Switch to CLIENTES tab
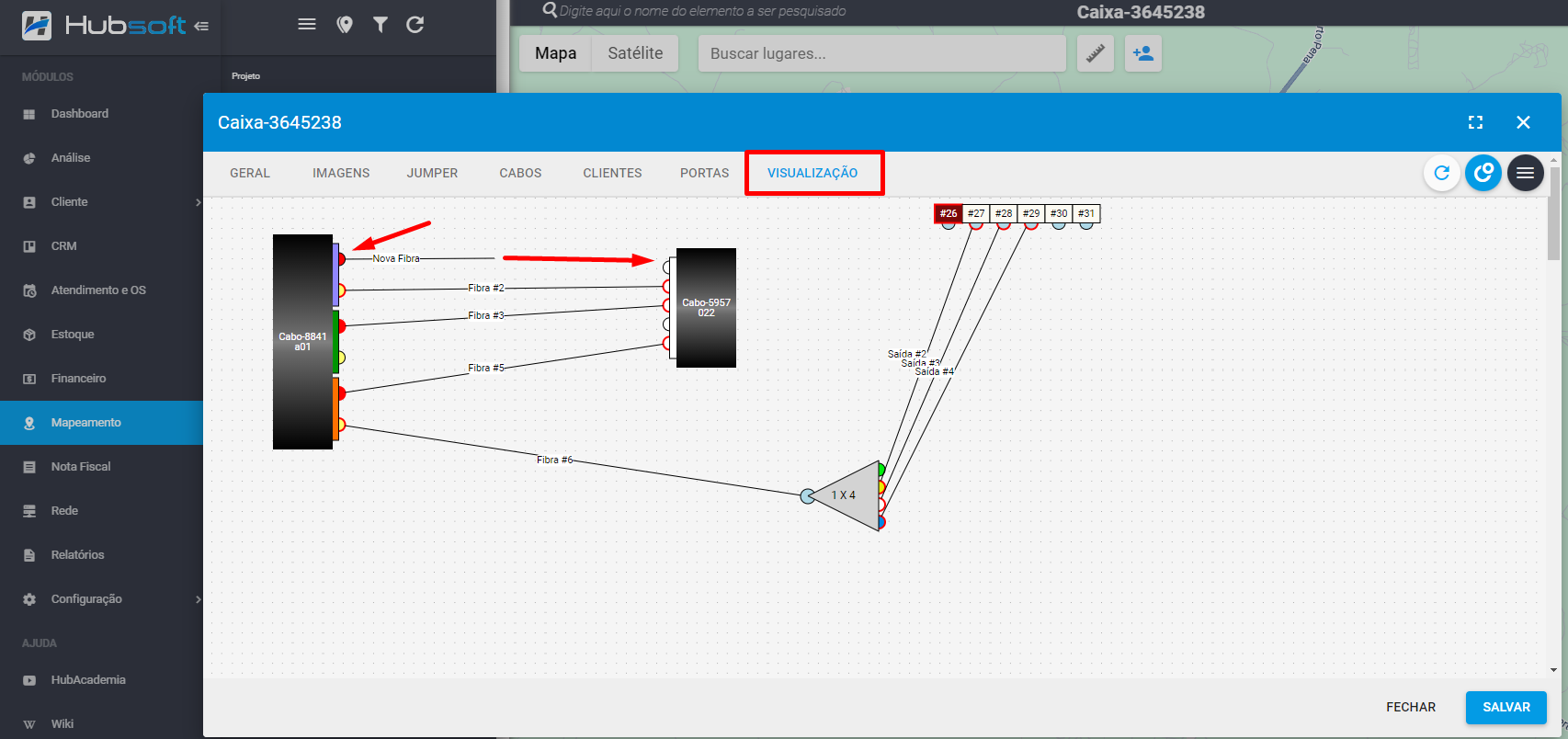Image resolution: width=1568 pixels, height=739 pixels. (612, 173)
